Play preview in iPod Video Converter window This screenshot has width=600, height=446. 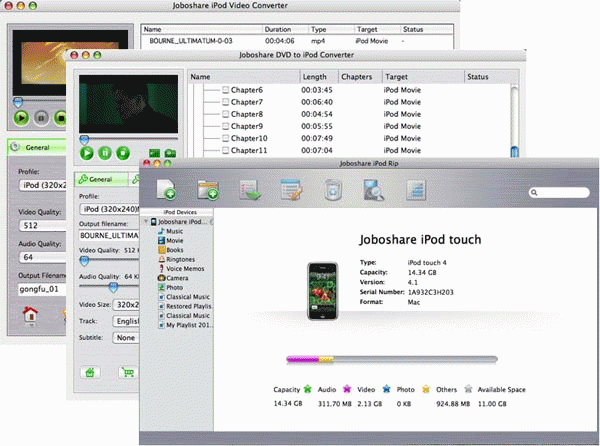pos(21,118)
